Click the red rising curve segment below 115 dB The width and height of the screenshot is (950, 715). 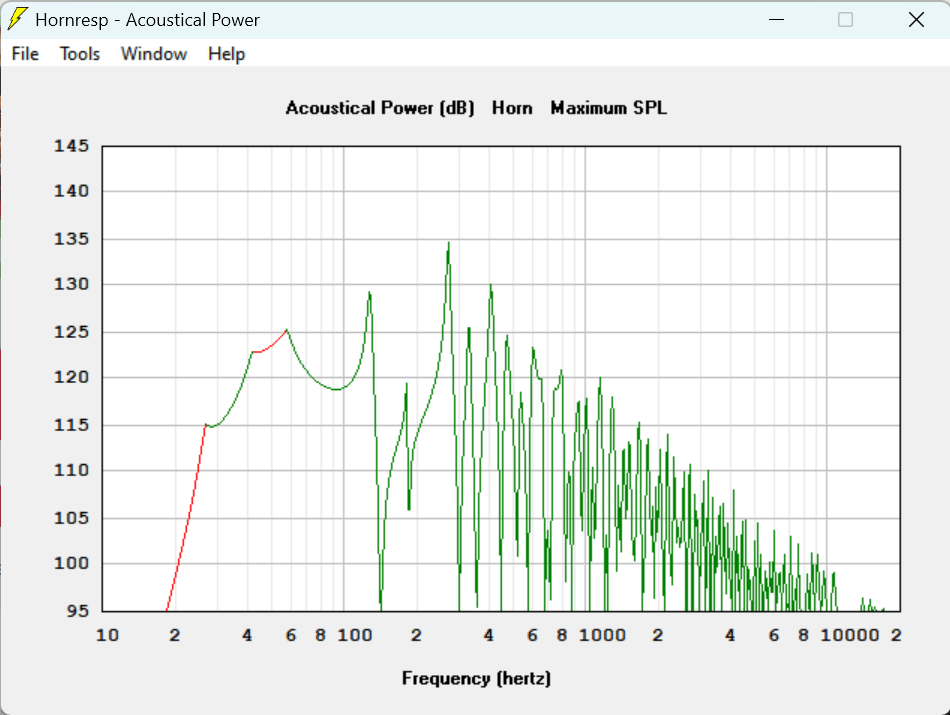pos(187,518)
